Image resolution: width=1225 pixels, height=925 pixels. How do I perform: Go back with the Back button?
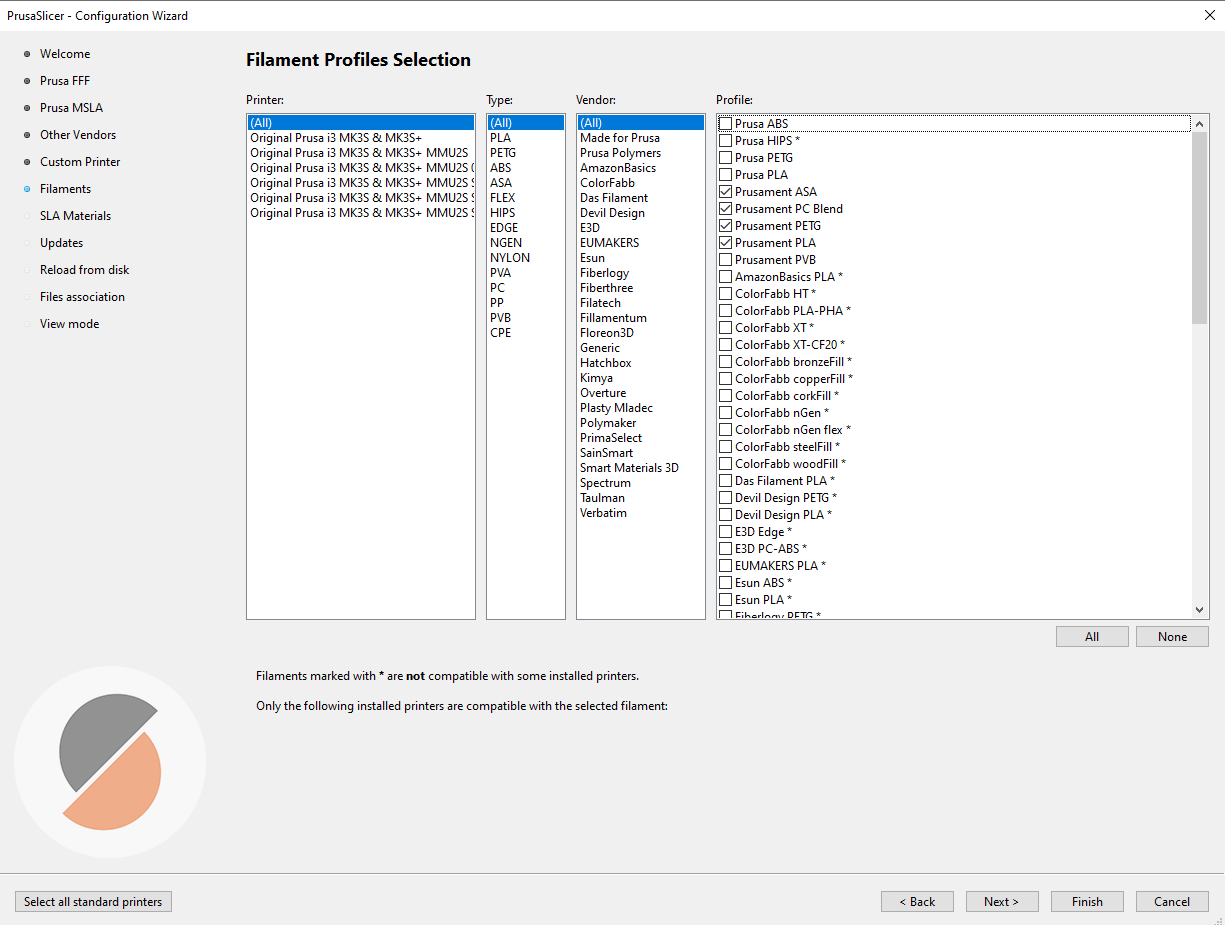[917, 902]
